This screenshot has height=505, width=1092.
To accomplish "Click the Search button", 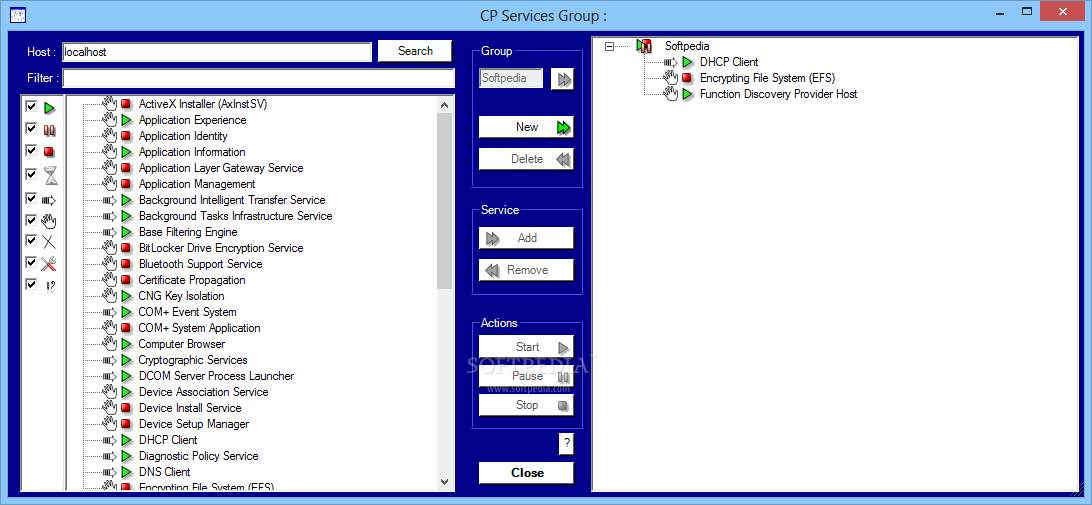I will coord(415,51).
